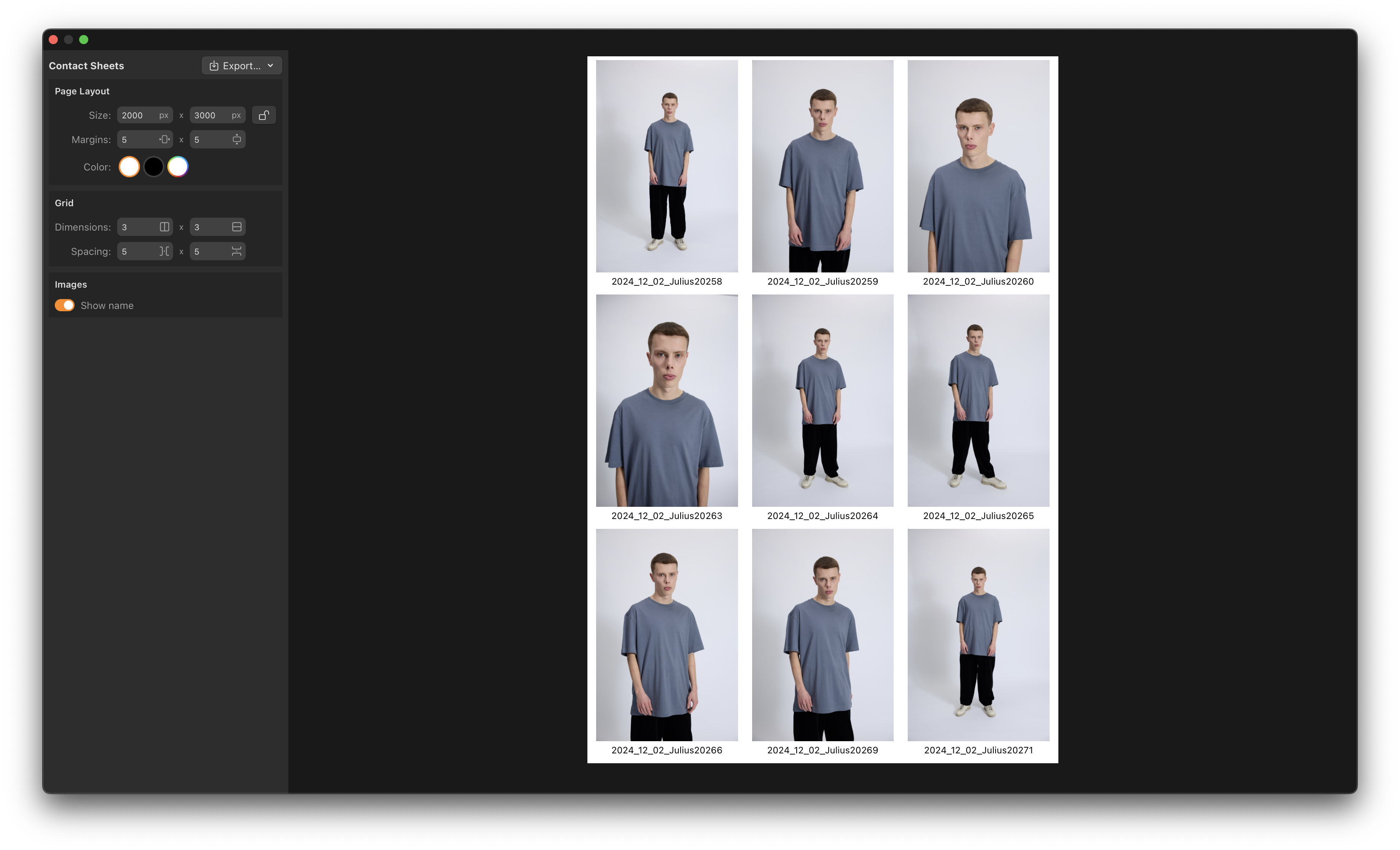The width and height of the screenshot is (1400, 850).
Task: Click the page width field showing 2000
Action: tap(136, 115)
